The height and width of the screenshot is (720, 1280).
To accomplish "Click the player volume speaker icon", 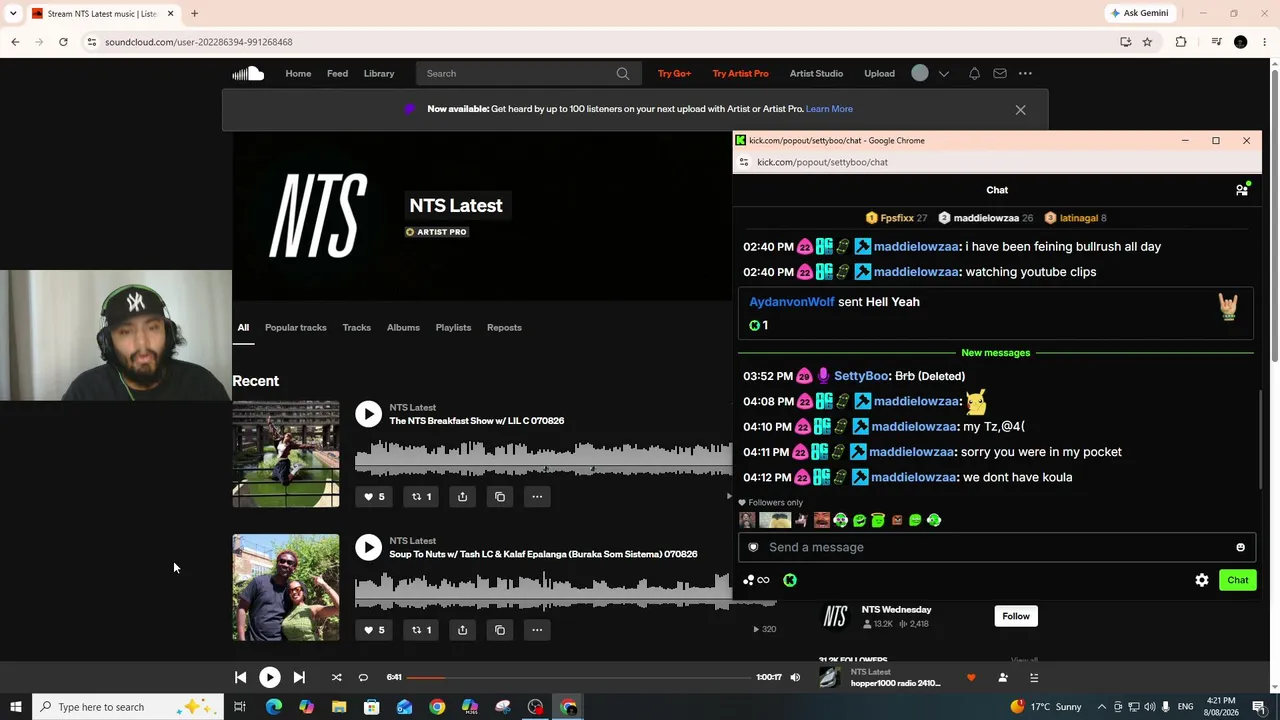I will 795,677.
